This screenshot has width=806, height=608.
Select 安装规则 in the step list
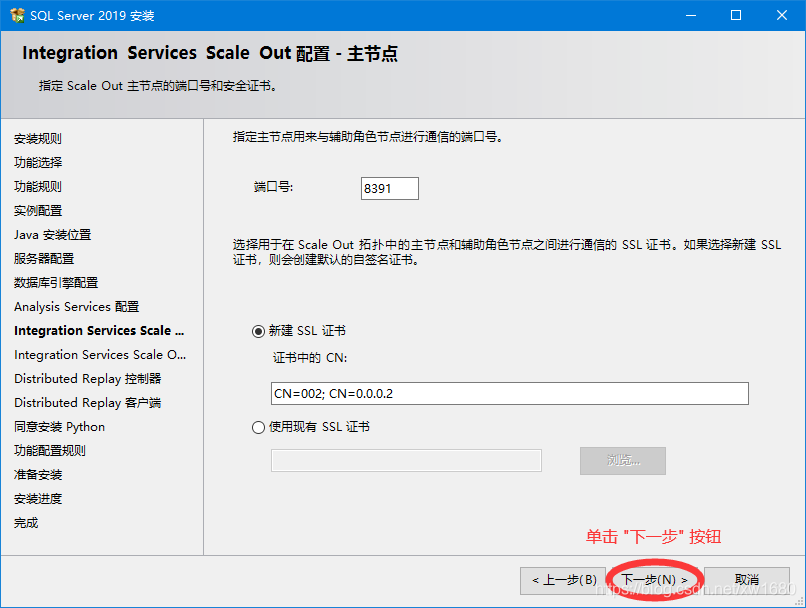click(x=38, y=139)
